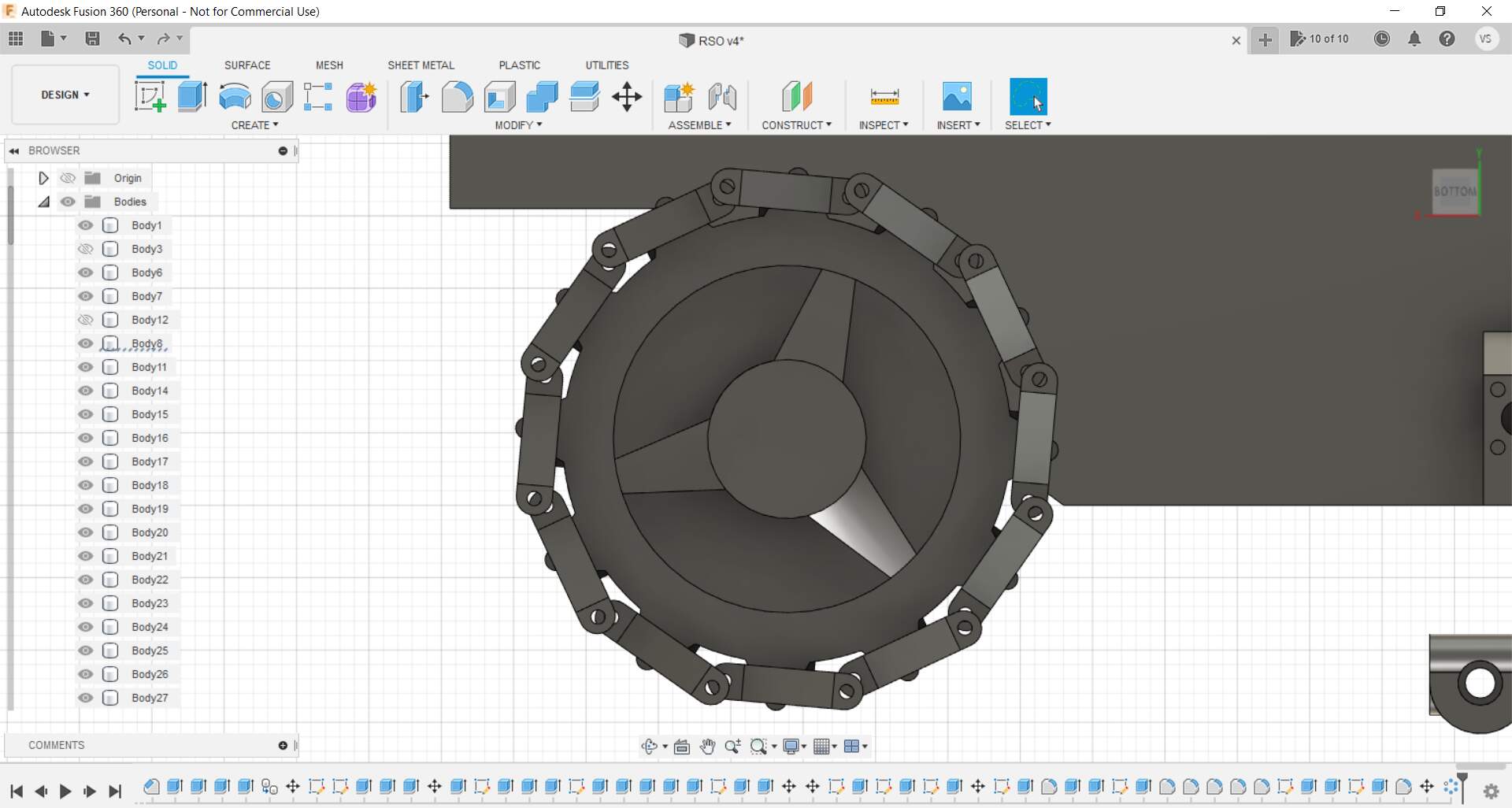1512x808 pixels.
Task: Click the Joint icon in Assemble
Action: (721, 97)
